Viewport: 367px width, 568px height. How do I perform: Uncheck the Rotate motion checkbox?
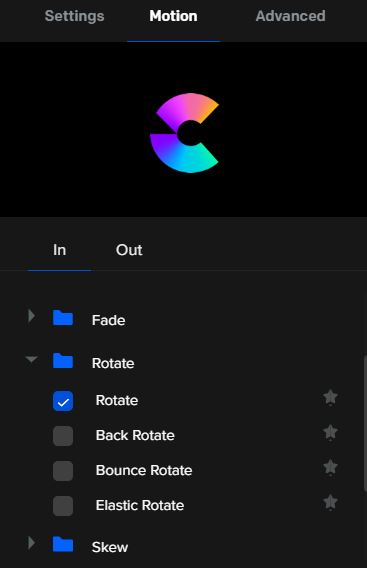tap(63, 401)
